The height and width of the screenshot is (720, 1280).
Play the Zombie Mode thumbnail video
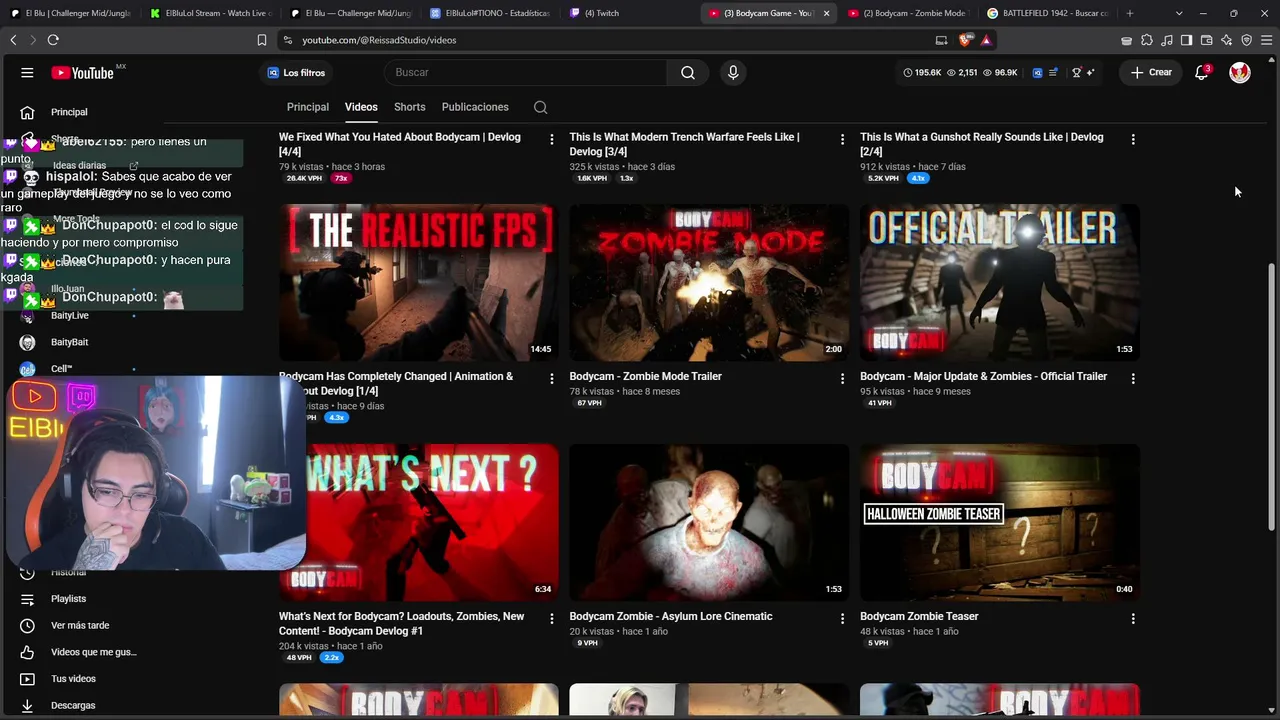tap(709, 283)
